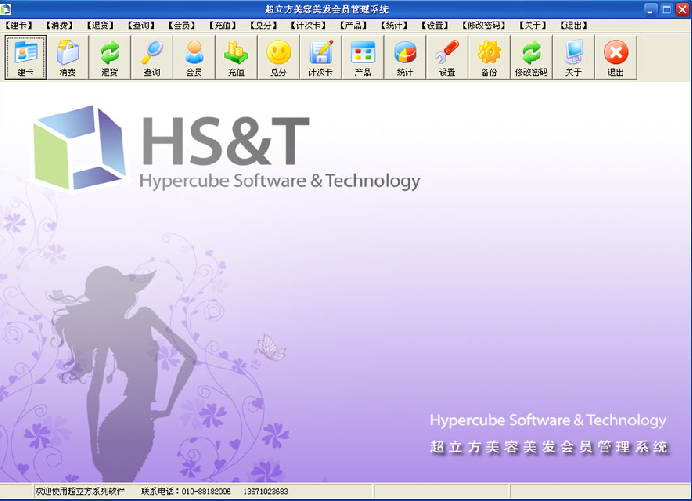The height and width of the screenshot is (501, 692).
Task: Select the 退货 return-goods toolbar icon
Action: pos(110,58)
